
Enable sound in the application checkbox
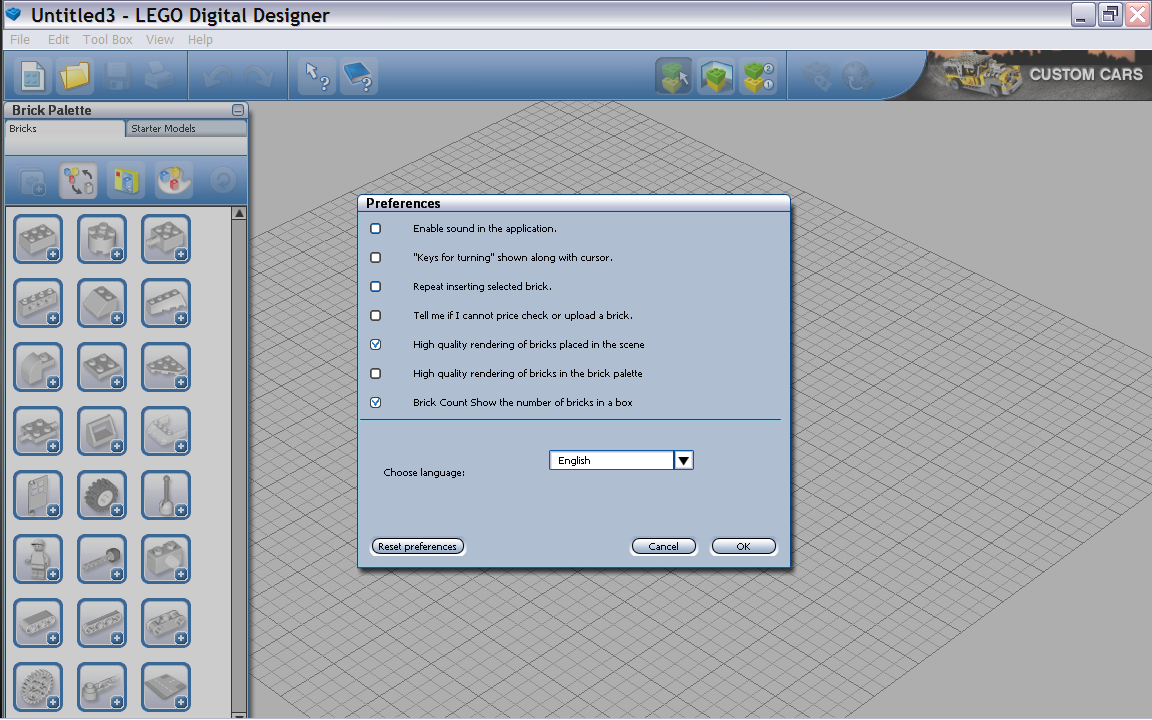[376, 229]
